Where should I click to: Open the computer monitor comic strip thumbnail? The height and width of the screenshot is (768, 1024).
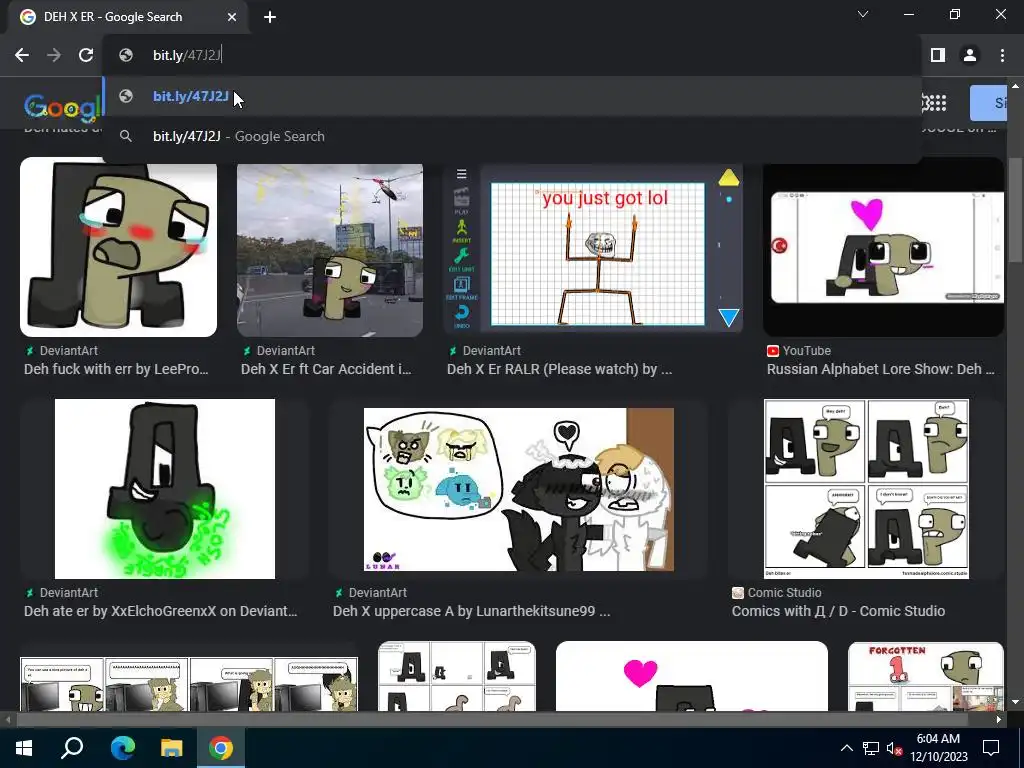click(189, 683)
